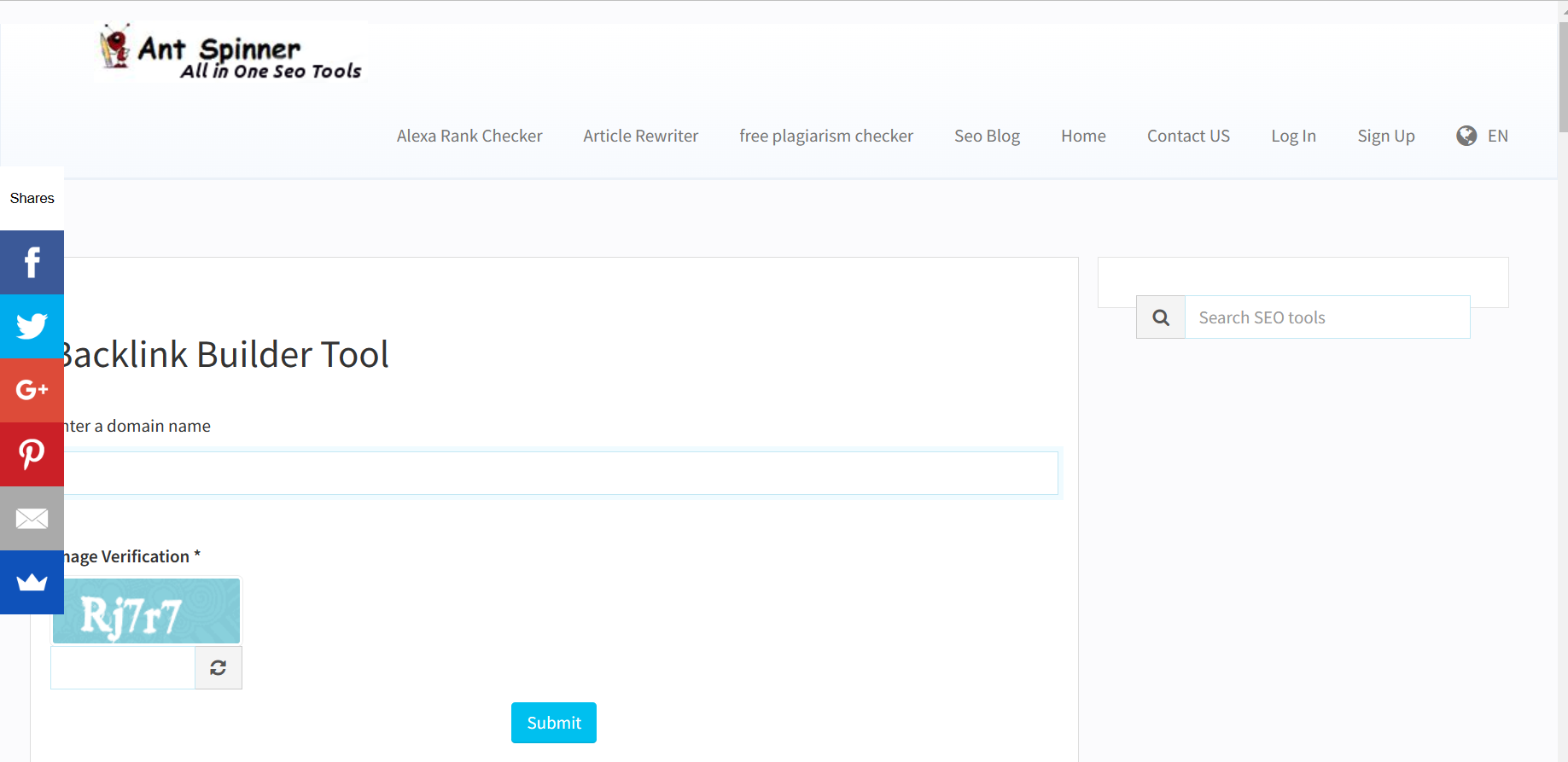
Task: Go to Home page
Action: click(1083, 136)
